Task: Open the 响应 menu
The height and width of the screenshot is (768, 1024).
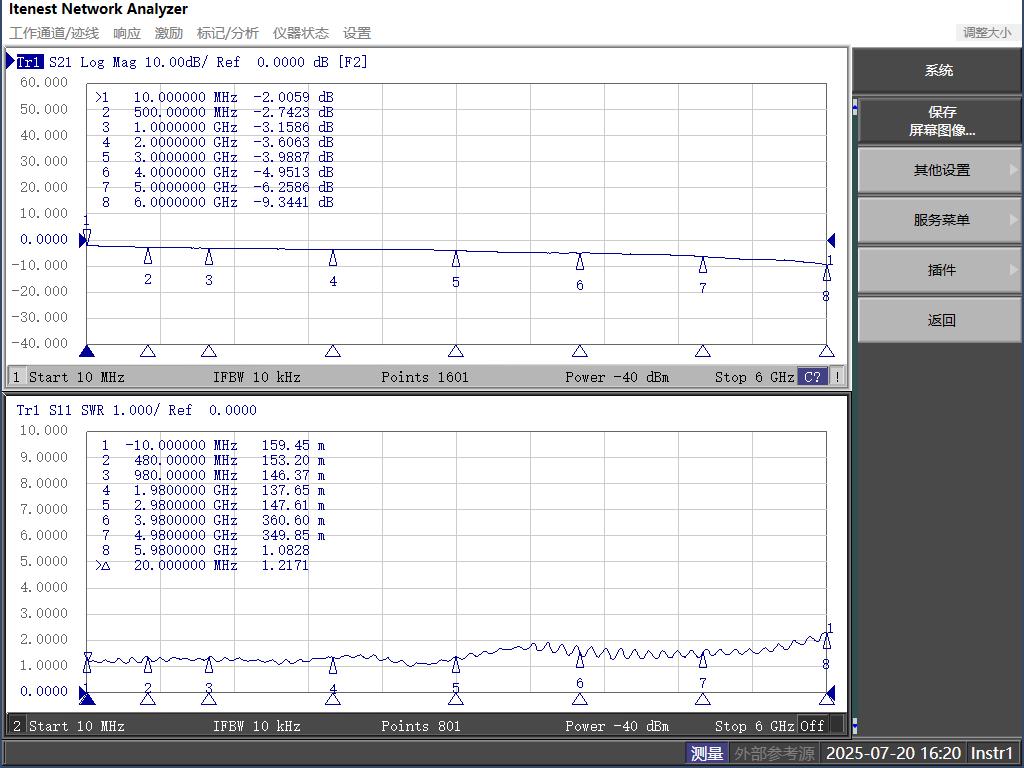Action: click(x=127, y=33)
